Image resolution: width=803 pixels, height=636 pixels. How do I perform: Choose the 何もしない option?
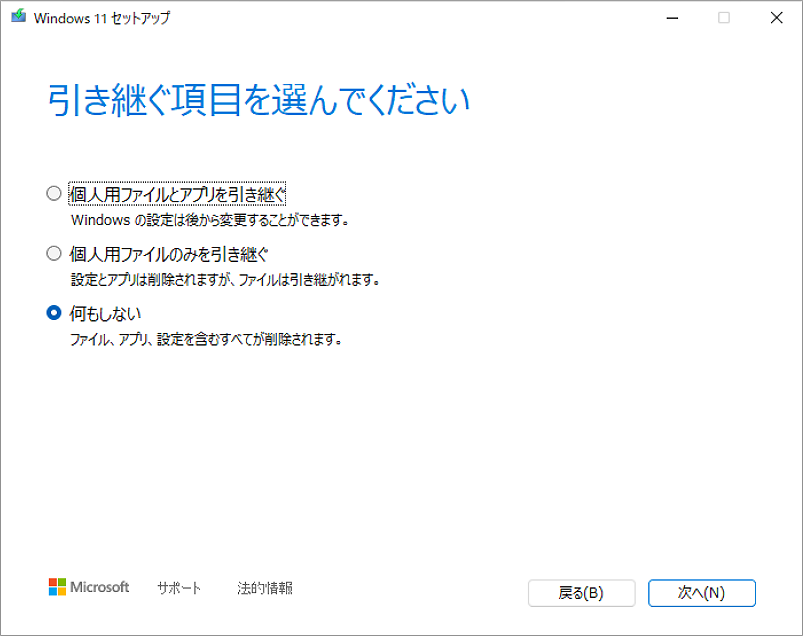(106, 312)
